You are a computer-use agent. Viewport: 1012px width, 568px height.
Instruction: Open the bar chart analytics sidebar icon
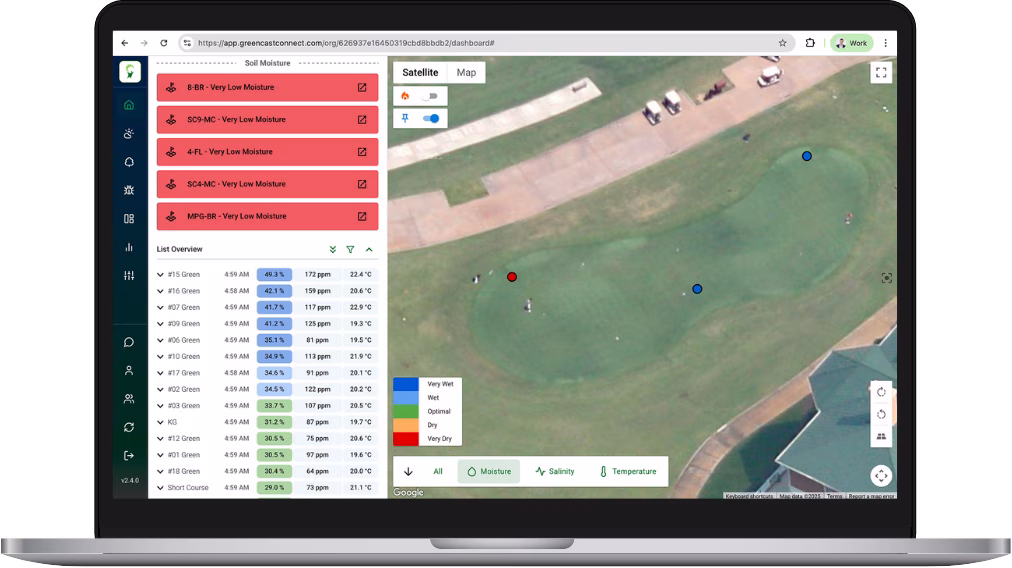(x=129, y=247)
